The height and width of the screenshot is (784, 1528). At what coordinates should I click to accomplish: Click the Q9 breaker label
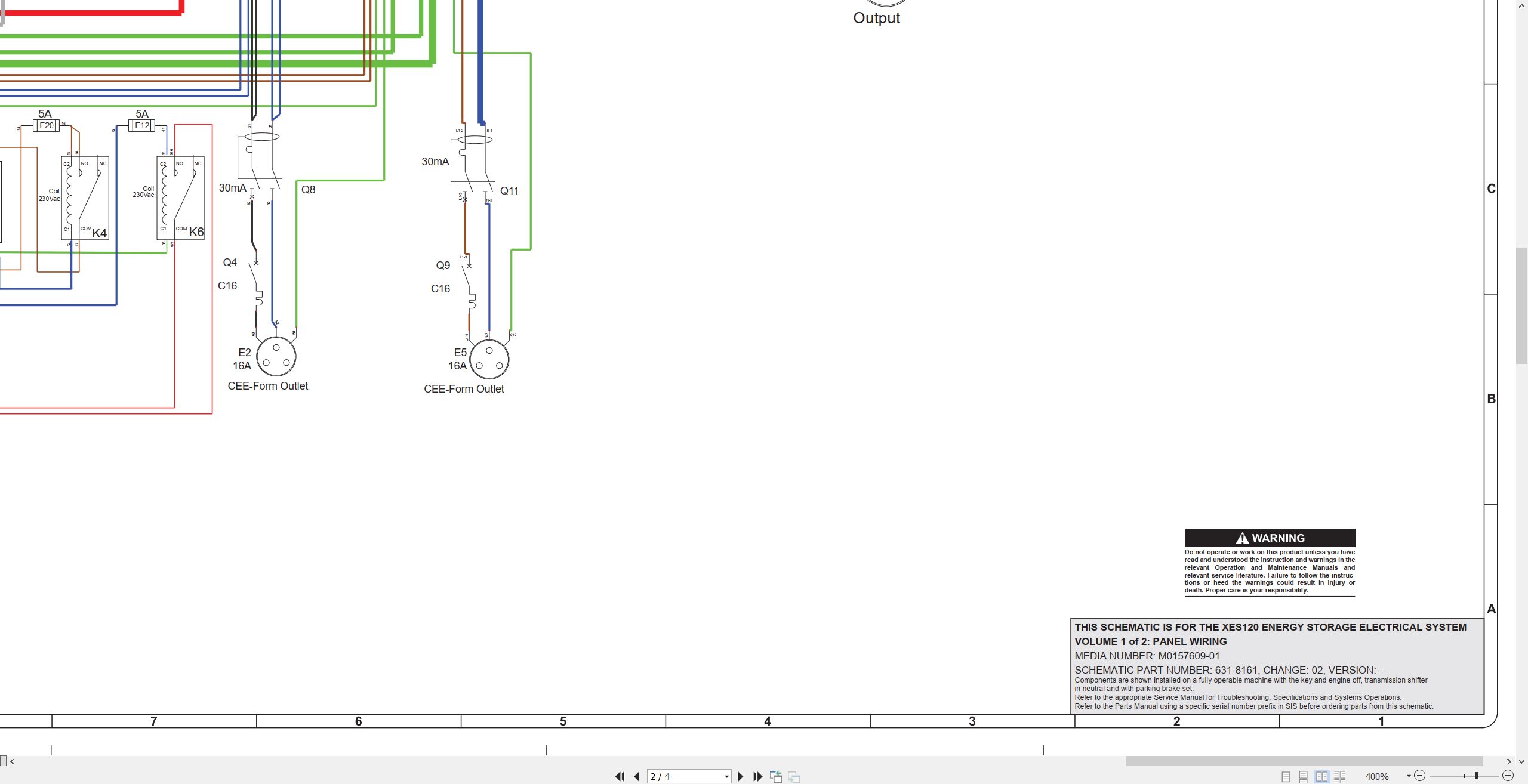(x=443, y=266)
